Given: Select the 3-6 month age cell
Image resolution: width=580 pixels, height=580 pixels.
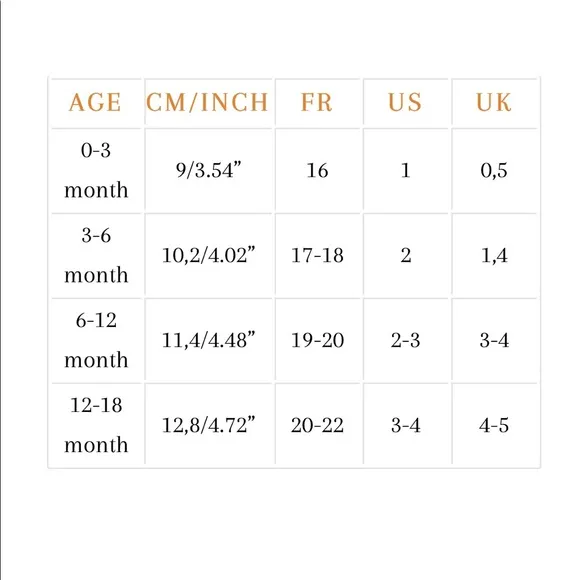Looking at the screenshot, I should click(x=96, y=255).
